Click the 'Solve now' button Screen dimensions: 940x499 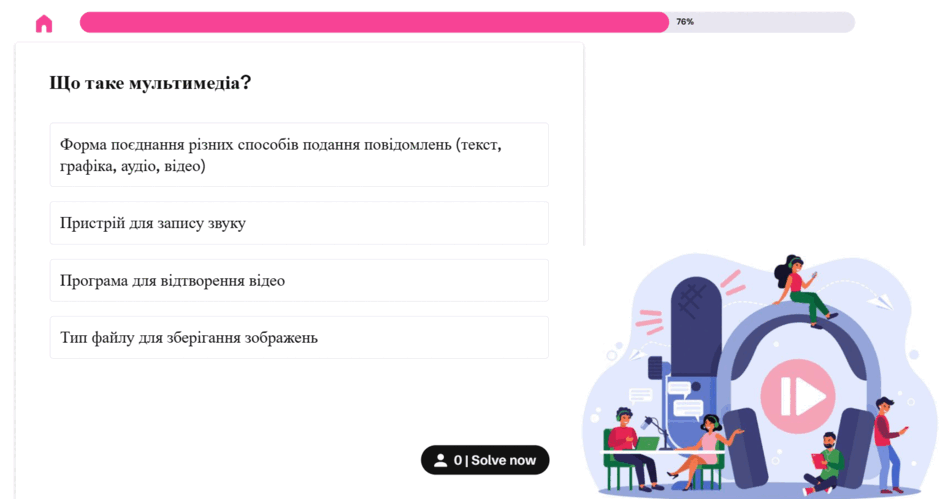[485, 460]
